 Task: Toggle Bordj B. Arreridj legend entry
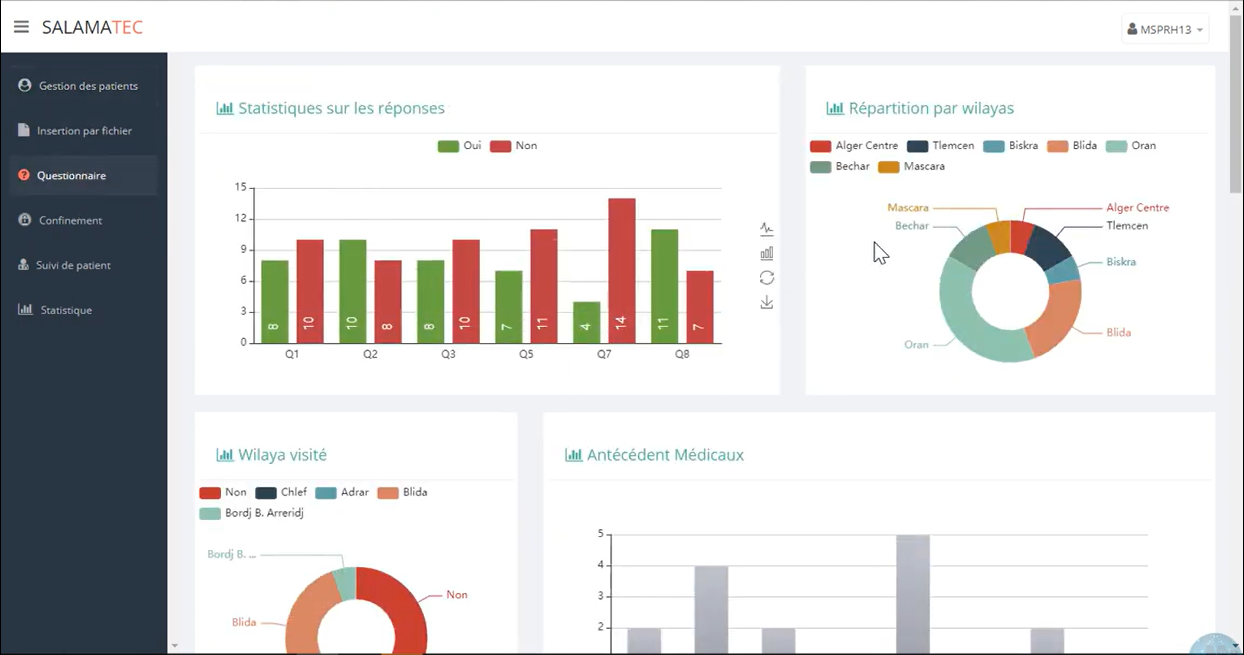[251, 513]
